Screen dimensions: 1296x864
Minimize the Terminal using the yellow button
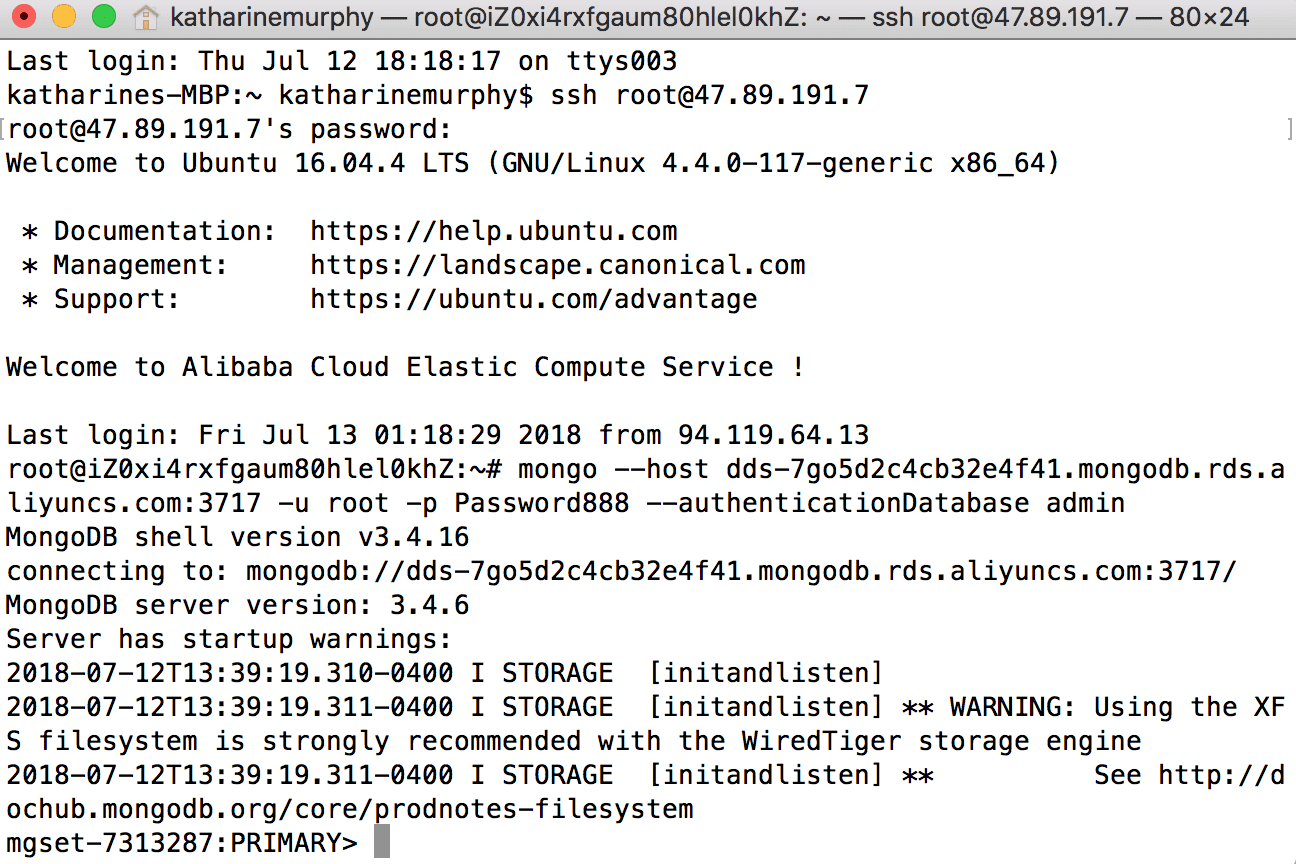pyautogui.click(x=64, y=17)
